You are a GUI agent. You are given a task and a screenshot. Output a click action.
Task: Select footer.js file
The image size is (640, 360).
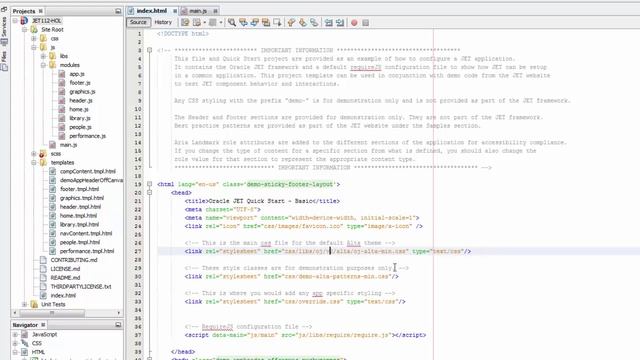pos(80,83)
